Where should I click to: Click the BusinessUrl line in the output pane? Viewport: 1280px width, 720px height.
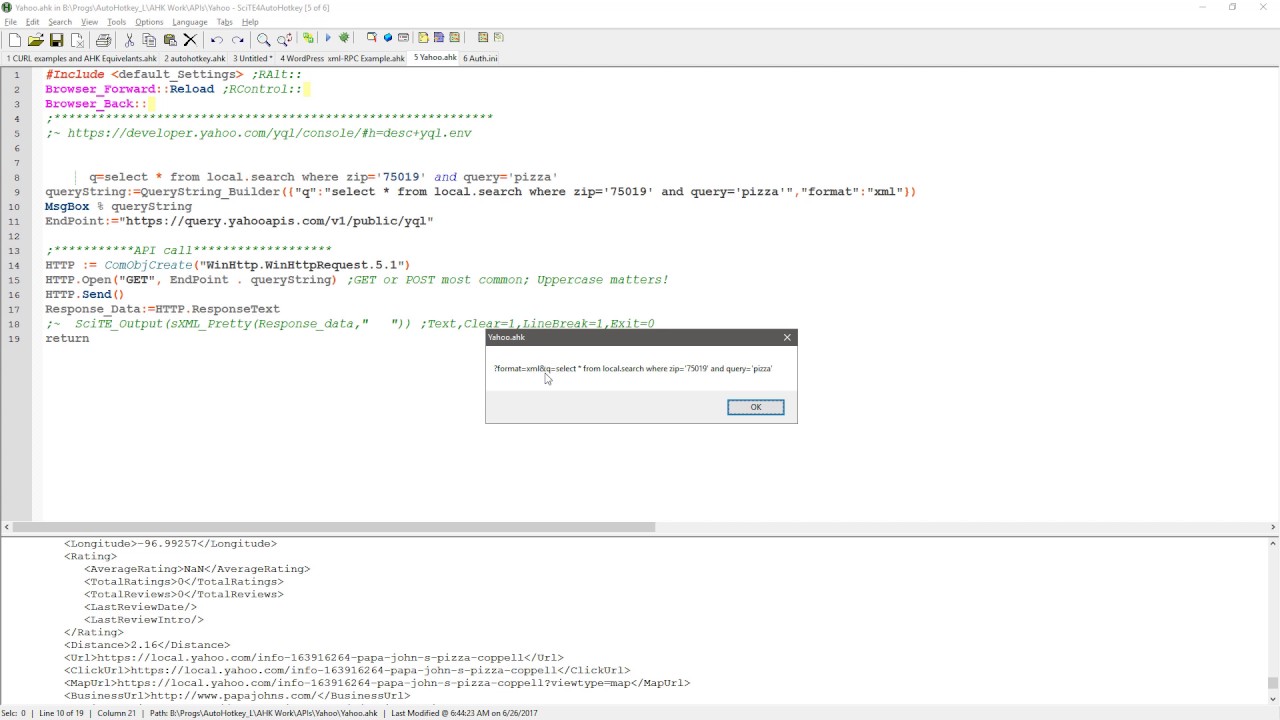238,696
